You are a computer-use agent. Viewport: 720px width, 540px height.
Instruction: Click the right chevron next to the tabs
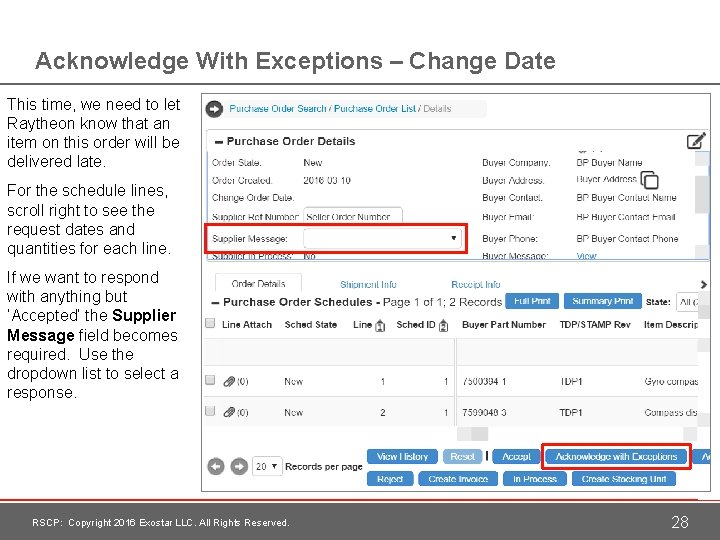(703, 285)
